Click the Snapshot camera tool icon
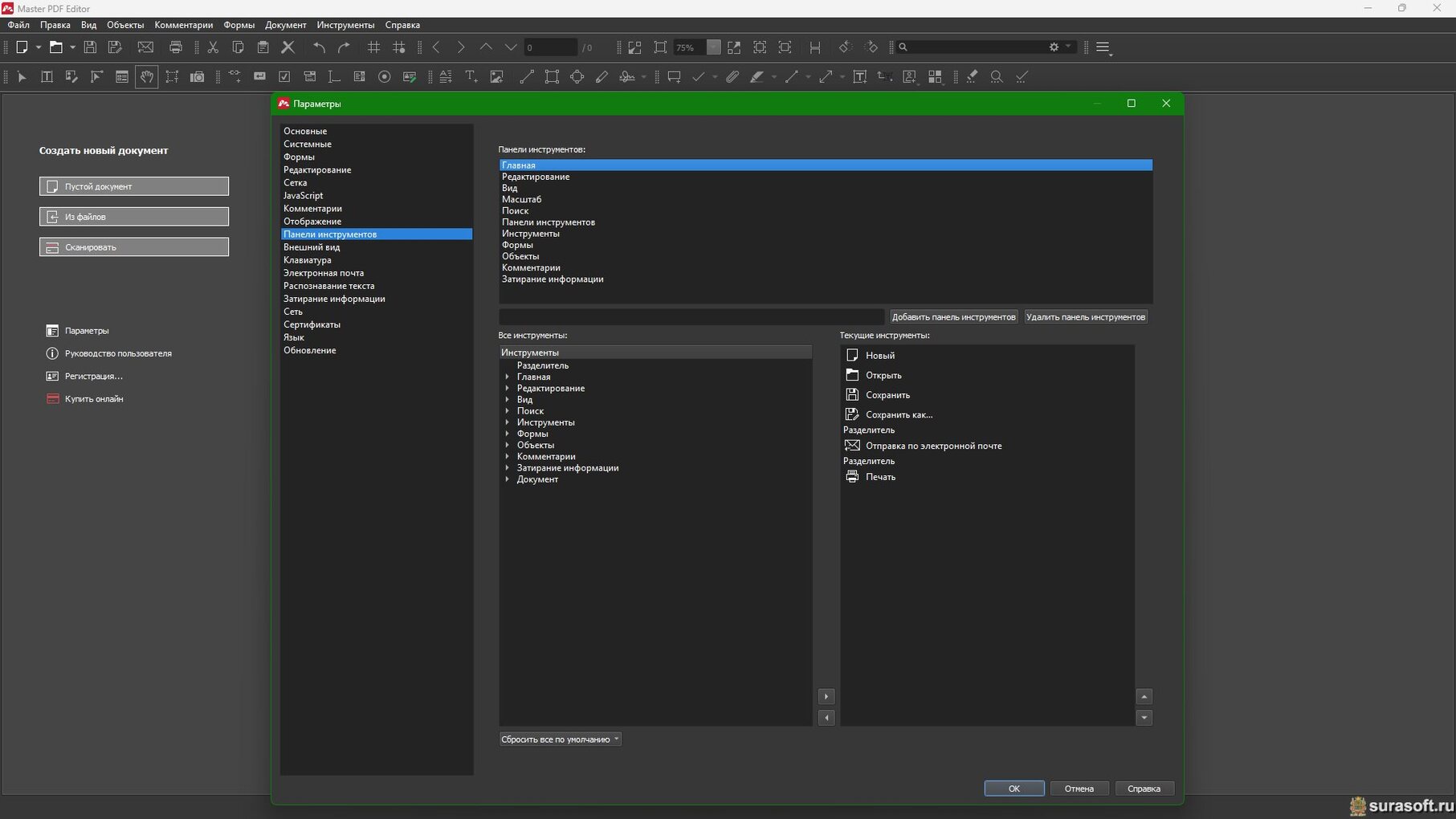Image resolution: width=1456 pixels, height=819 pixels. pos(197,77)
